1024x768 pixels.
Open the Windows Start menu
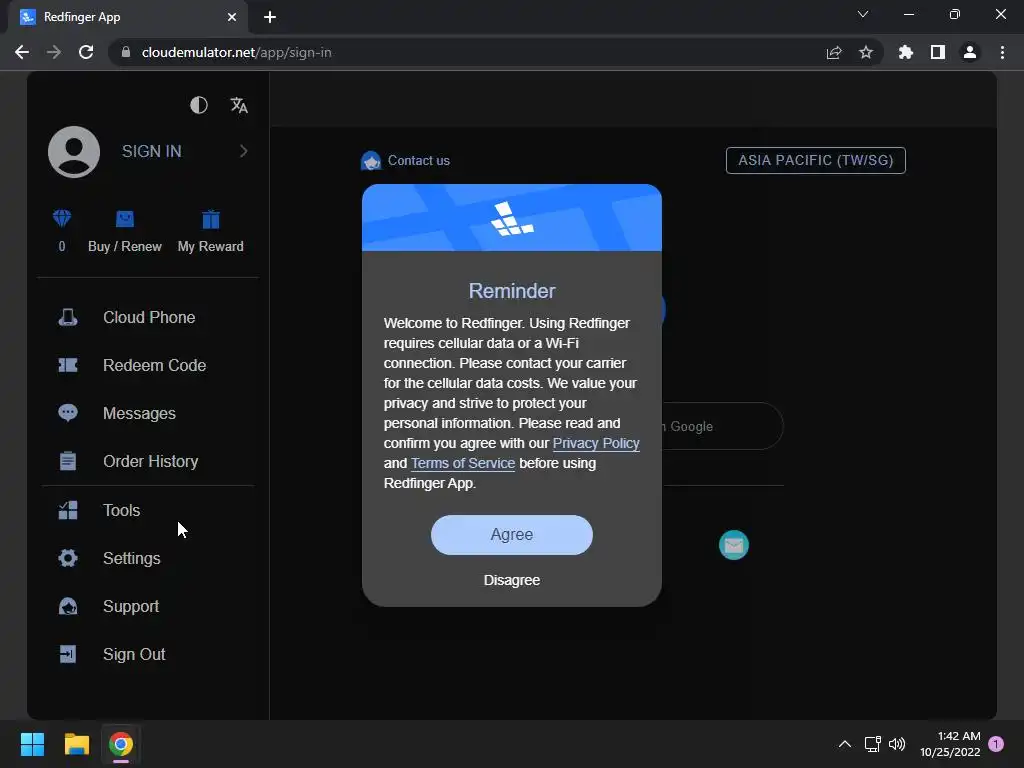pyautogui.click(x=32, y=744)
